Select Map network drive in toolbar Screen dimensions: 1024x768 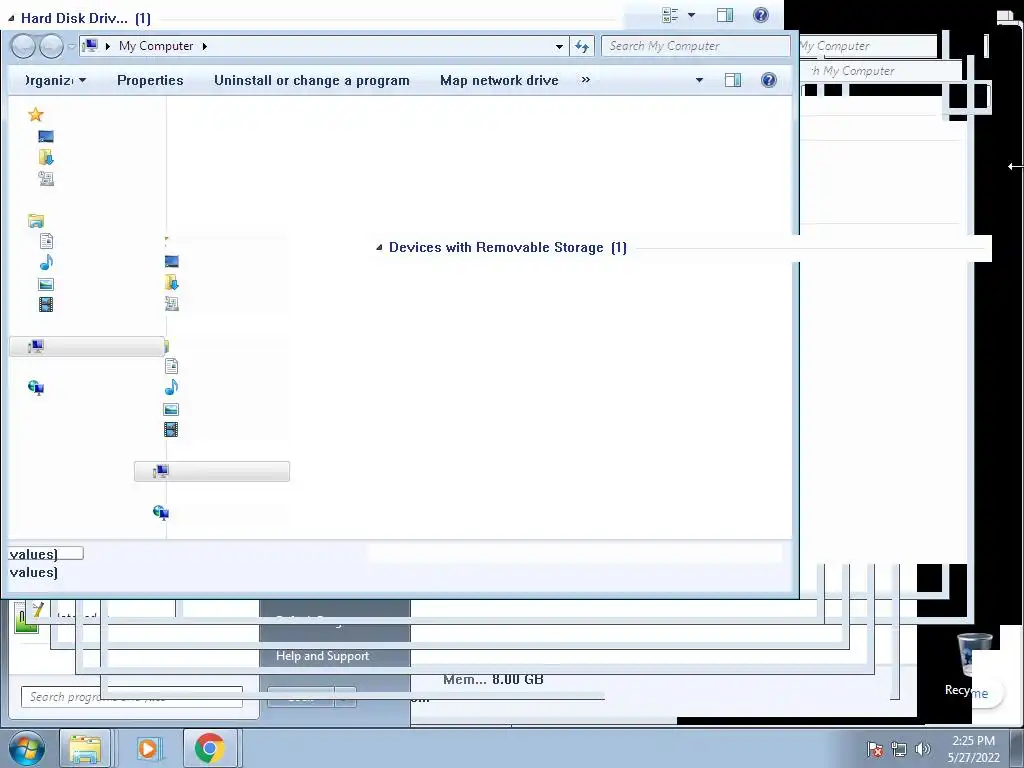(499, 80)
